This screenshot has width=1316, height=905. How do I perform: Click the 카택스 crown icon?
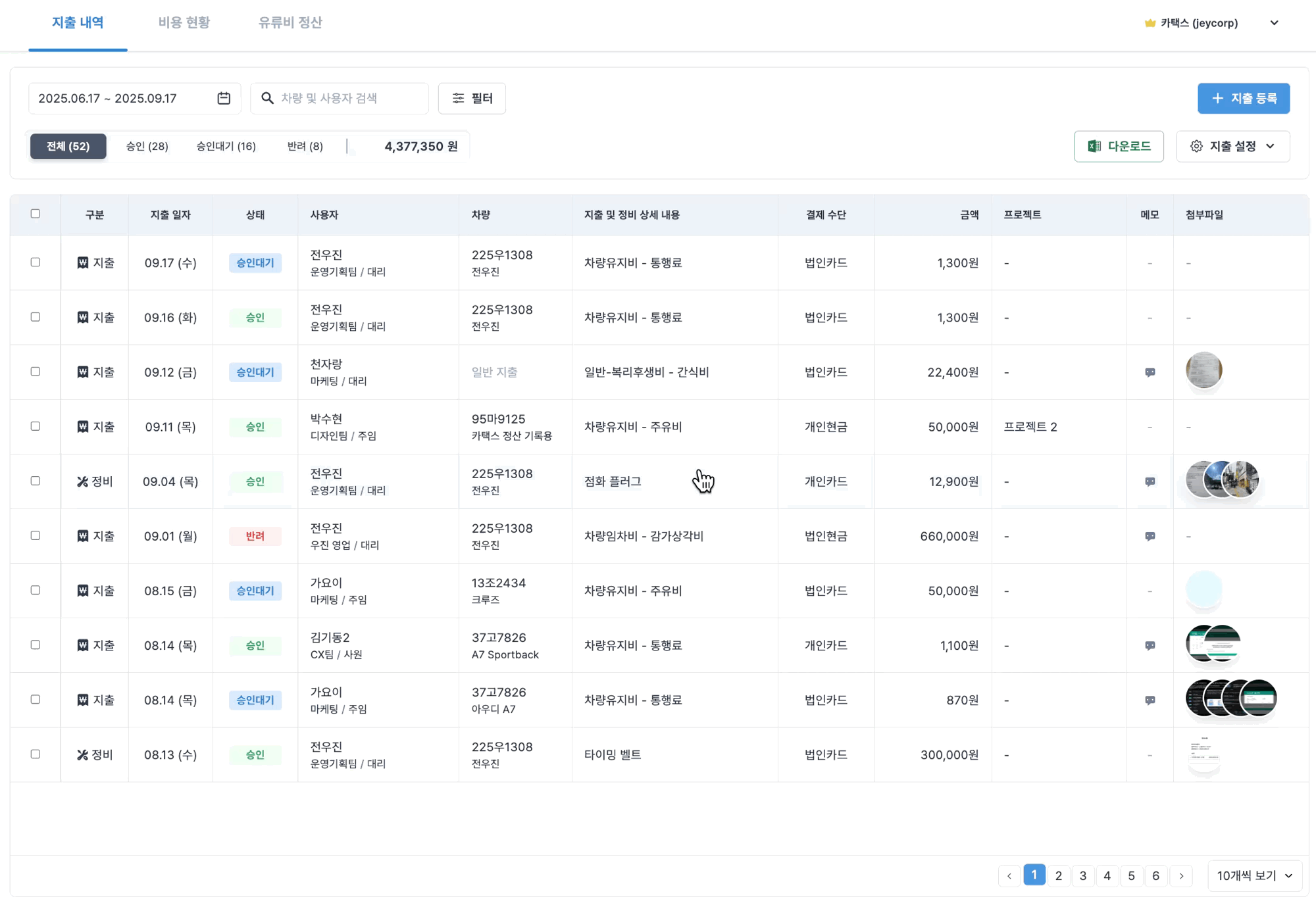(x=1150, y=23)
